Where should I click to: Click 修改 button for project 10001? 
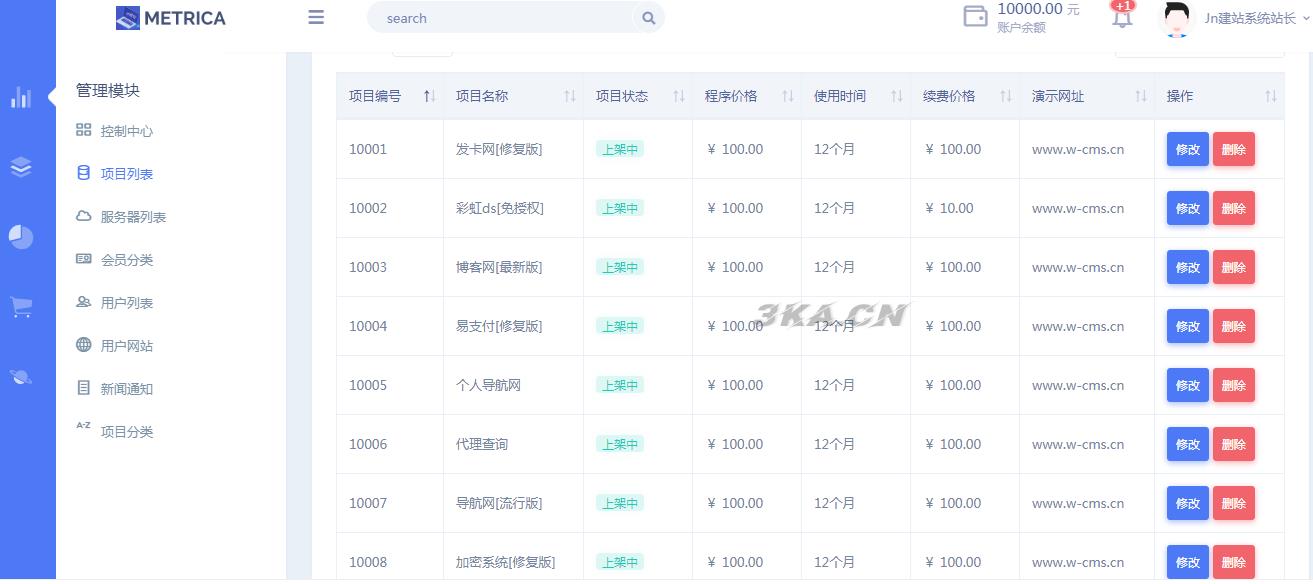point(1187,149)
